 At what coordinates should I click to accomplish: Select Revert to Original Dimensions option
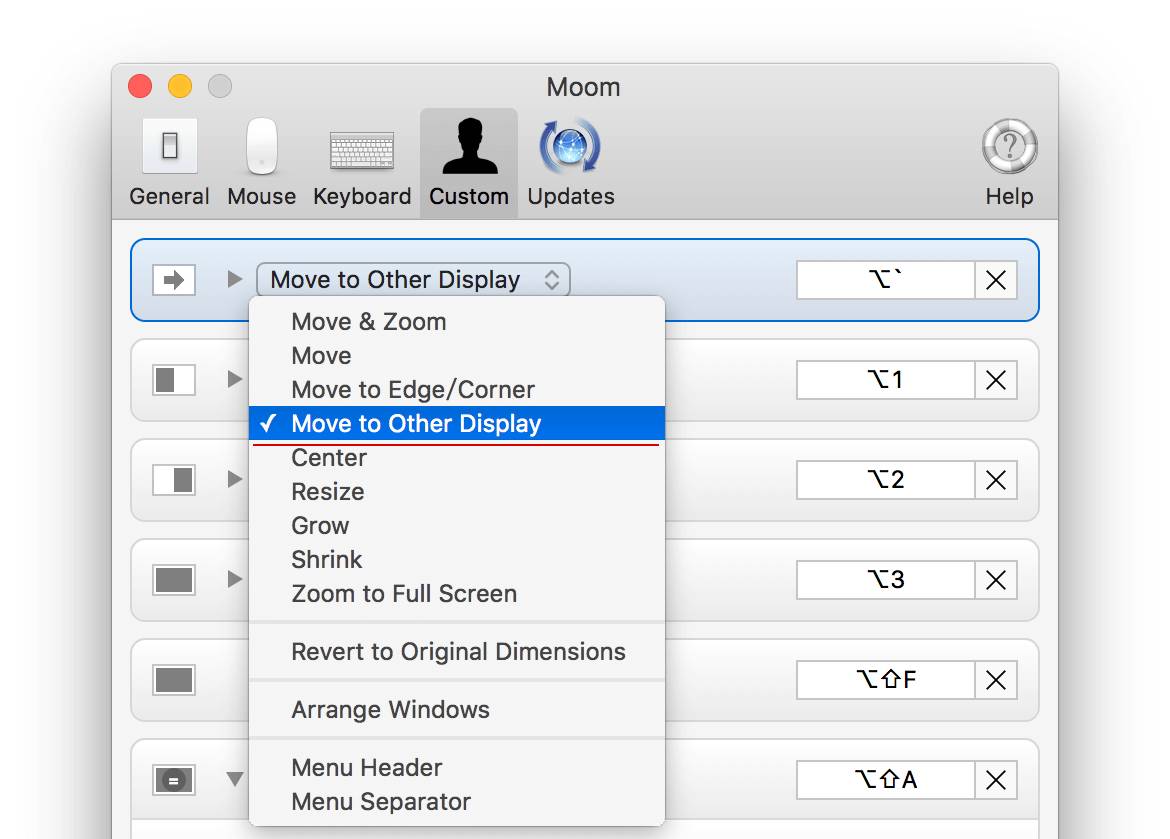tap(458, 652)
